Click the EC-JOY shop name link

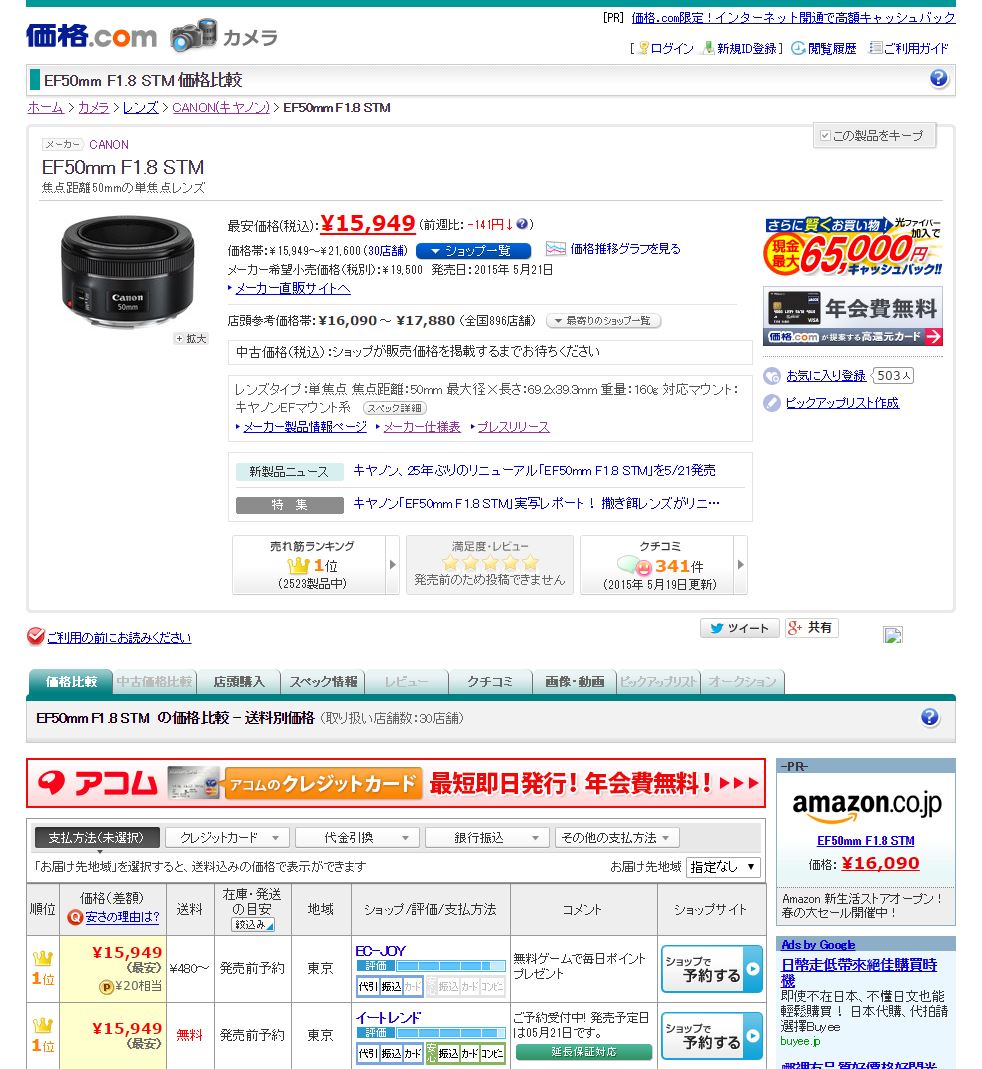coord(380,950)
